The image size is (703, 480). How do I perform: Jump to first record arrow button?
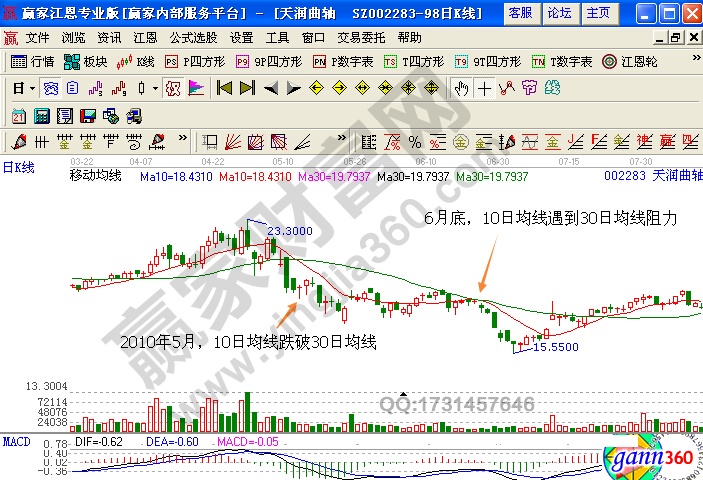(224, 88)
